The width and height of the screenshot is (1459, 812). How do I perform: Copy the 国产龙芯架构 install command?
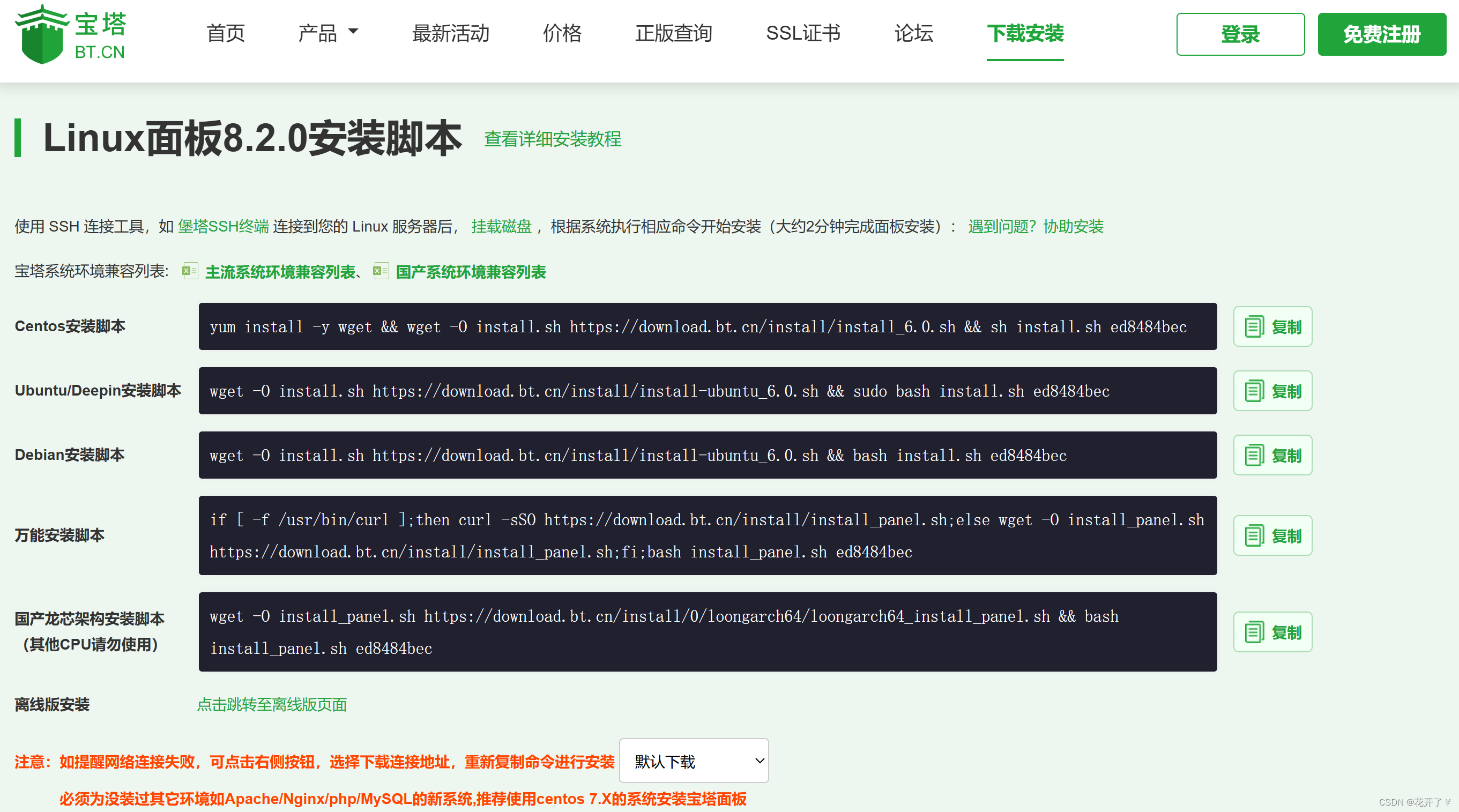point(1272,632)
